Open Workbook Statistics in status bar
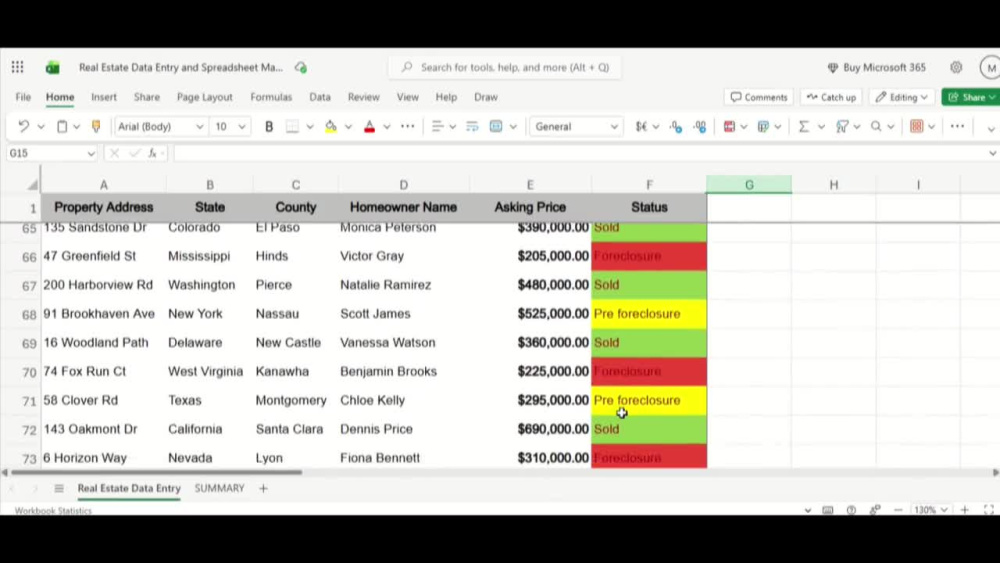This screenshot has width=1000, height=563. [53, 511]
